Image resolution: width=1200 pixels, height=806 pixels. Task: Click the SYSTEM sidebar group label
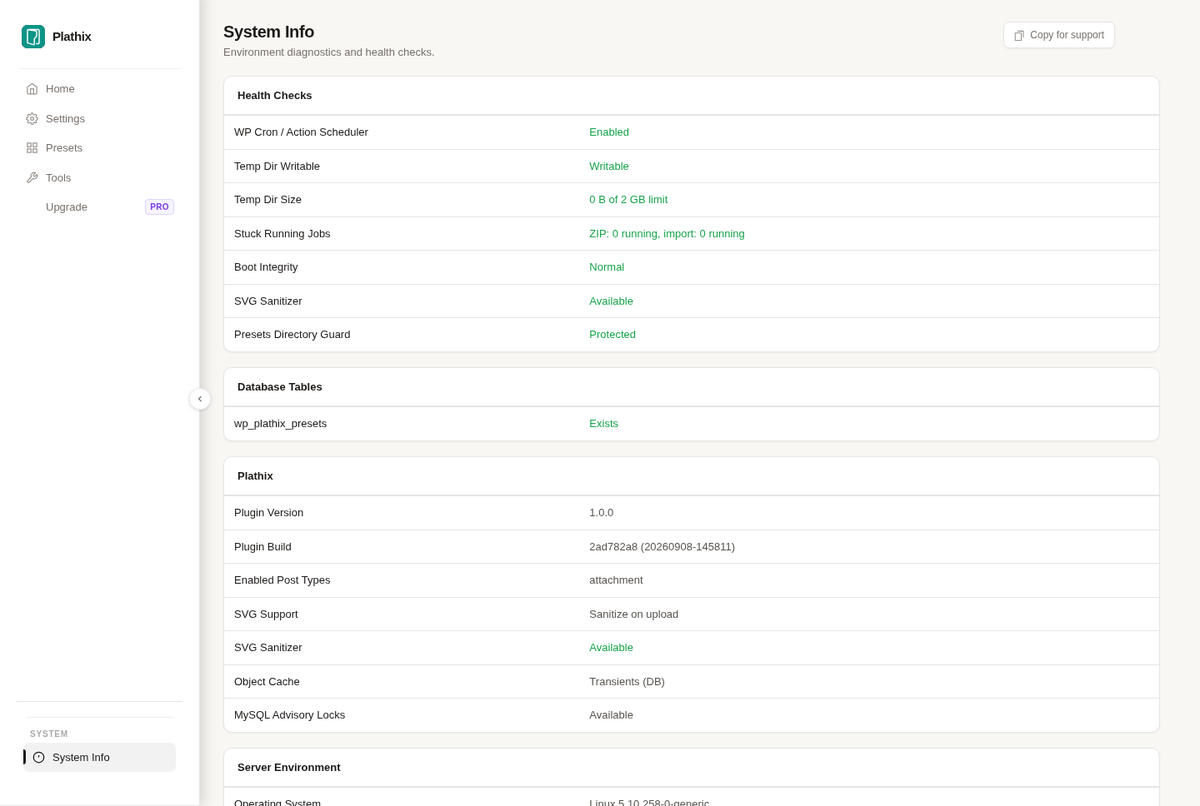(x=49, y=734)
